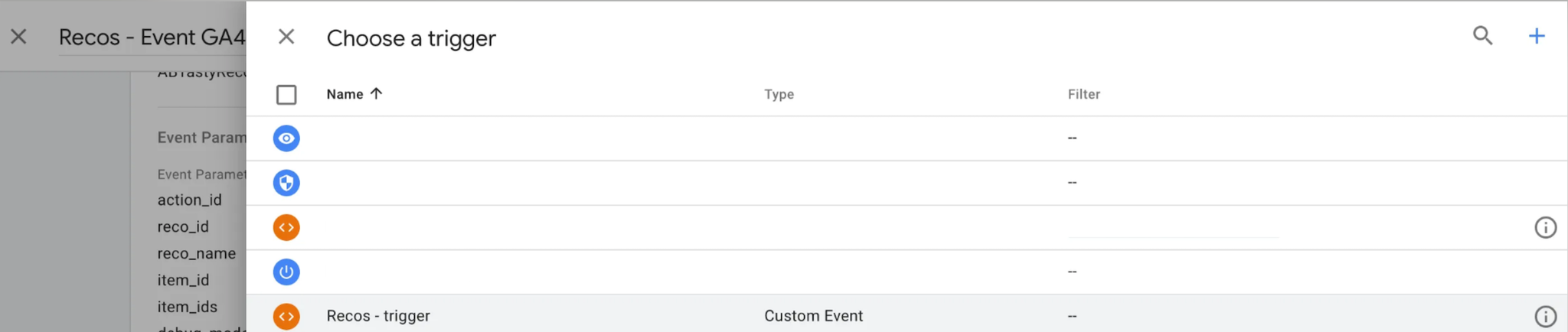Click the orange icon beside Recos - trigger
Viewport: 1568px width, 332px height.
[x=286, y=316]
